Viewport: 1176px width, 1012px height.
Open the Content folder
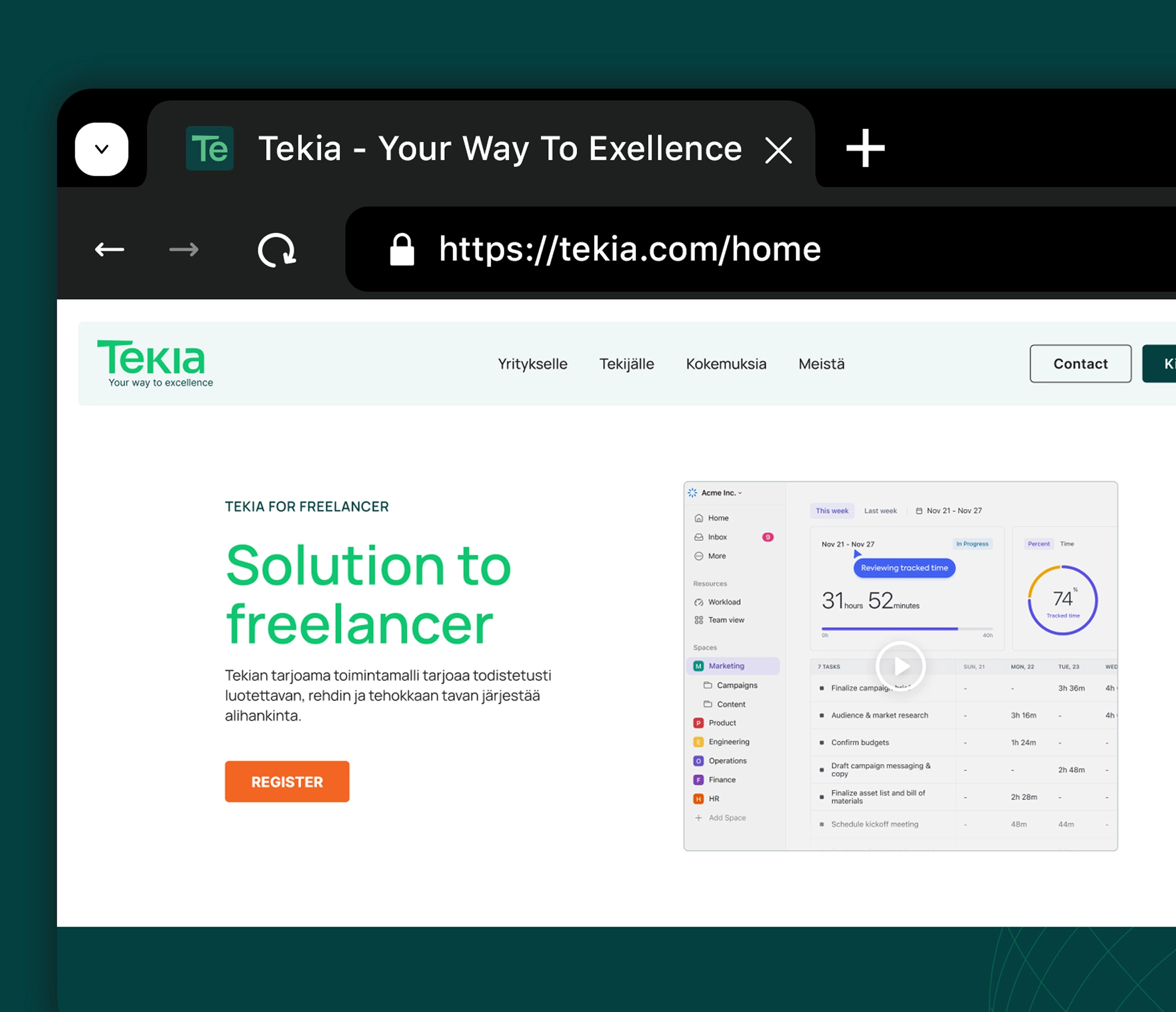725,704
